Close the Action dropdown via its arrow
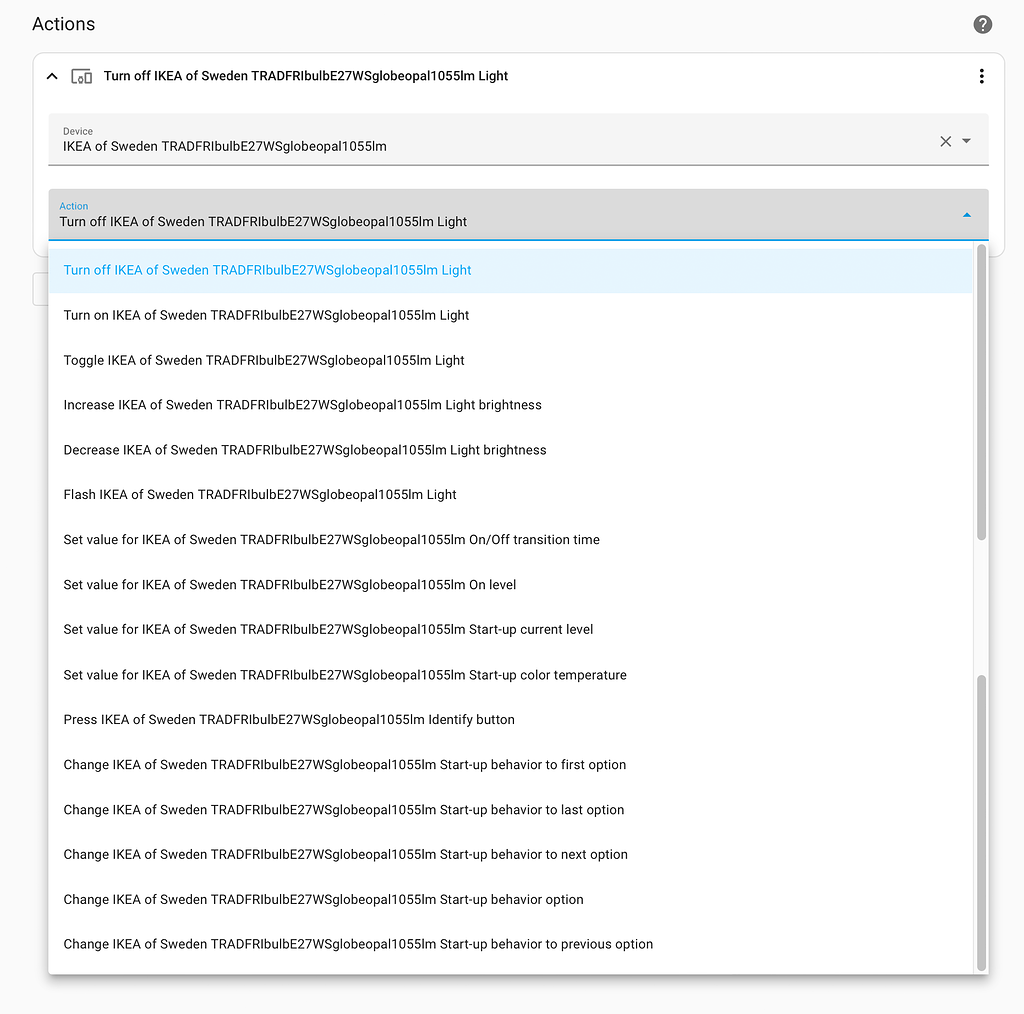The height and width of the screenshot is (1014, 1024). 967,215
